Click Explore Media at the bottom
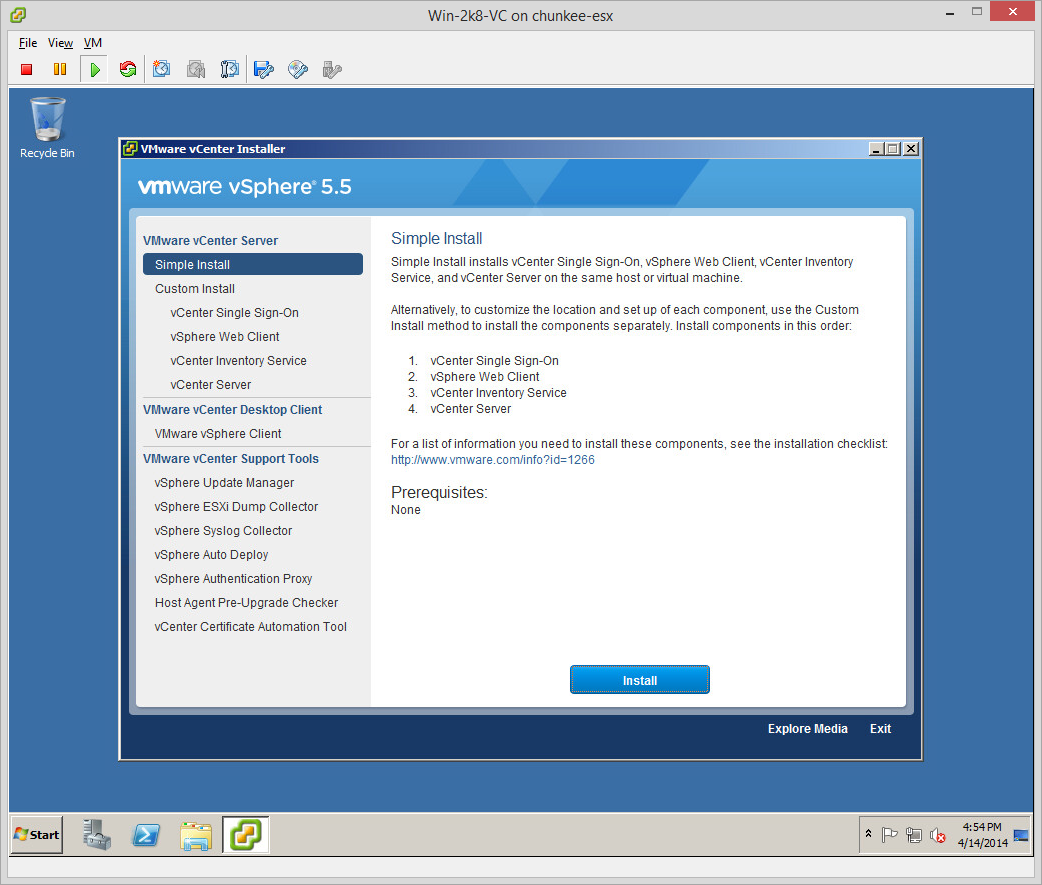This screenshot has width=1042, height=885. coord(807,729)
